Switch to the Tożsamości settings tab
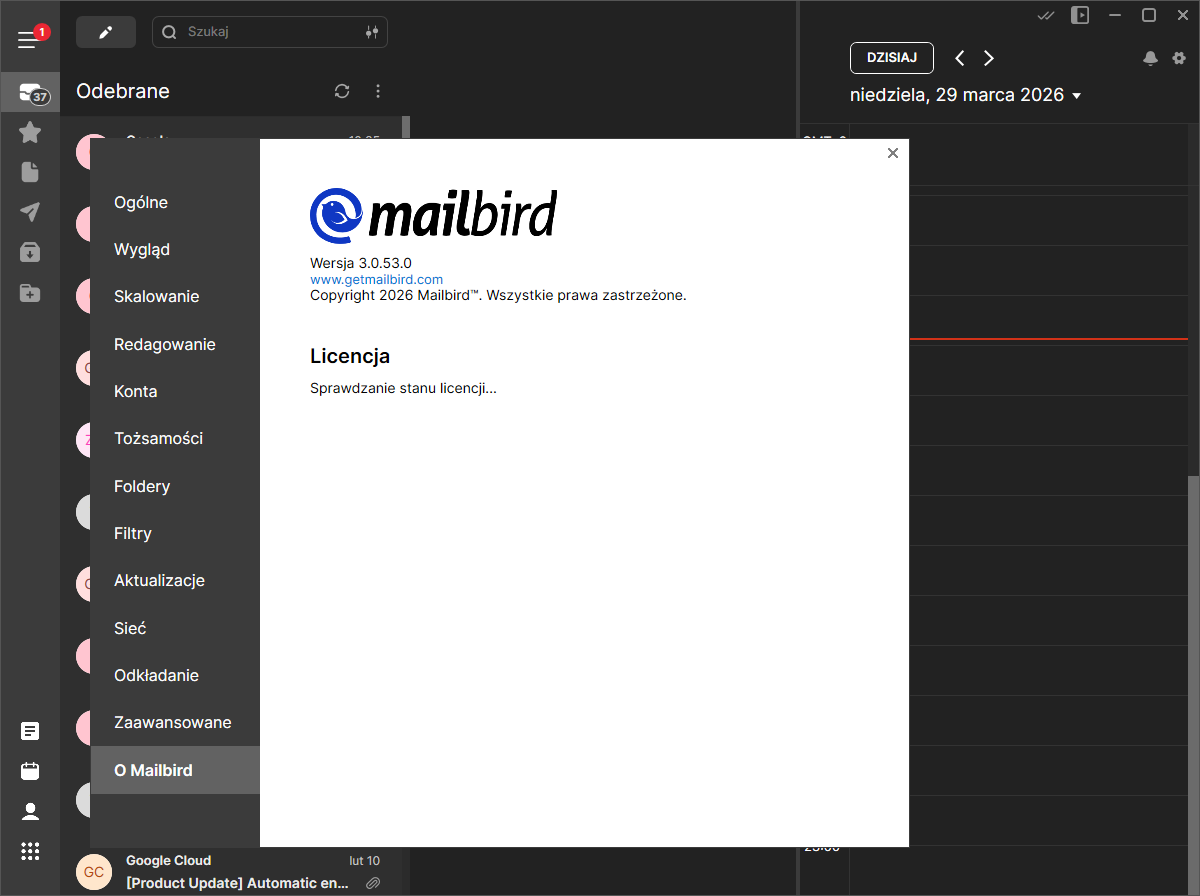This screenshot has height=896, width=1200. coord(175,439)
